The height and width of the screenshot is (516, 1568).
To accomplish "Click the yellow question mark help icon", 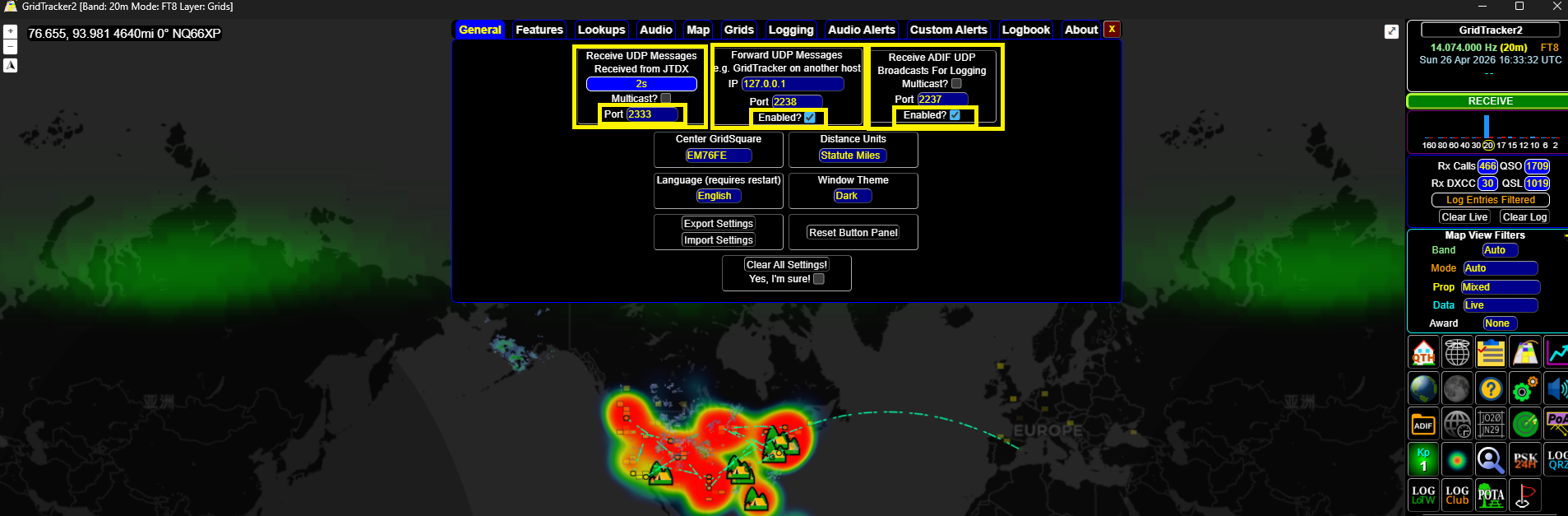I will click(1491, 388).
